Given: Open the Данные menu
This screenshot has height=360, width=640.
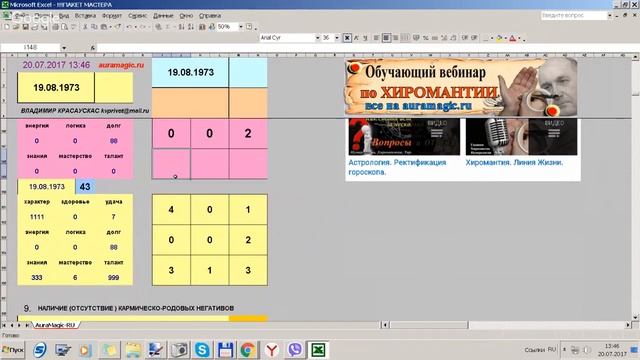Looking at the screenshot, I should pyautogui.click(x=163, y=16).
